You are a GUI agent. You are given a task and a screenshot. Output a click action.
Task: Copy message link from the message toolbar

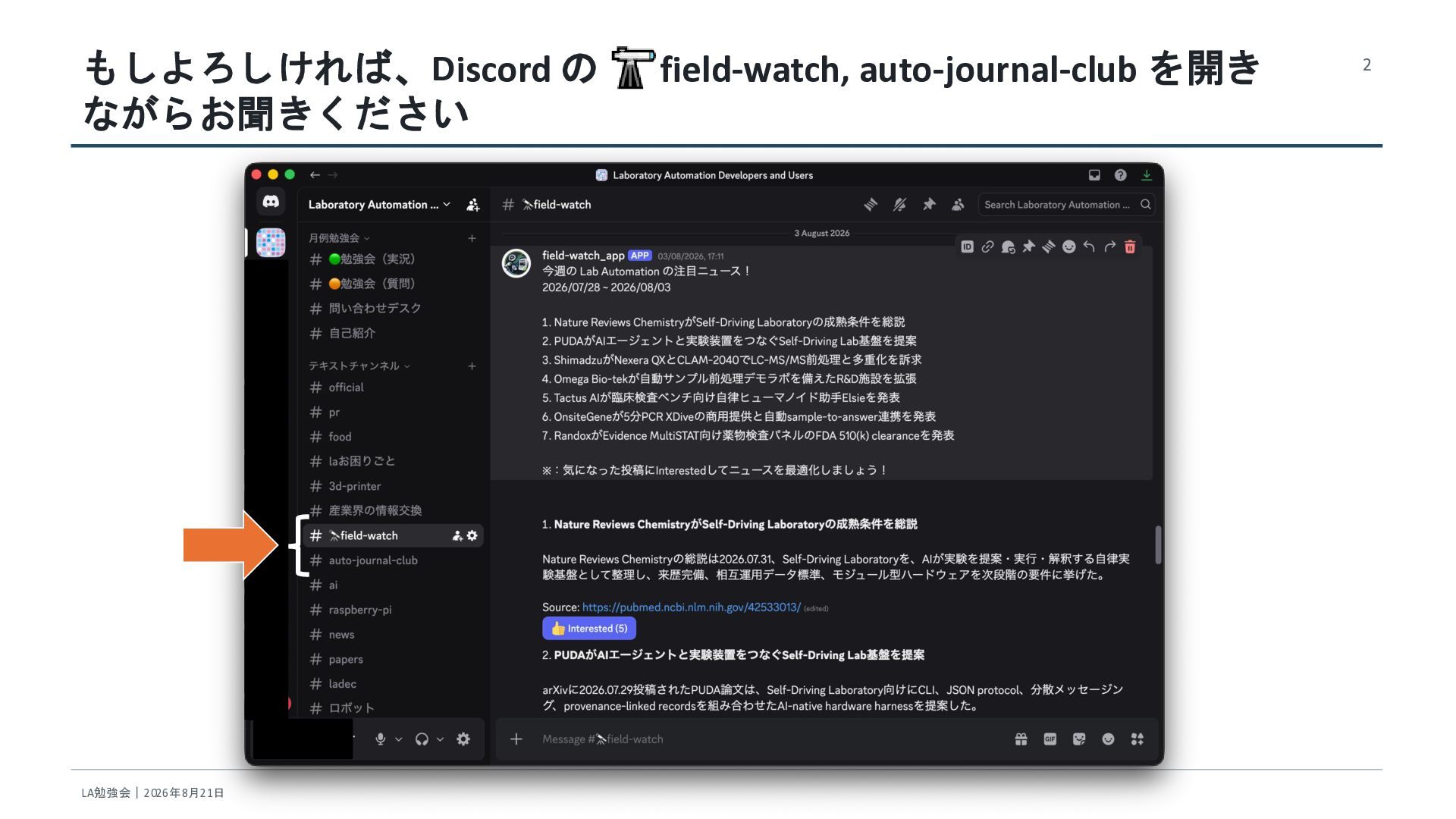point(987,246)
